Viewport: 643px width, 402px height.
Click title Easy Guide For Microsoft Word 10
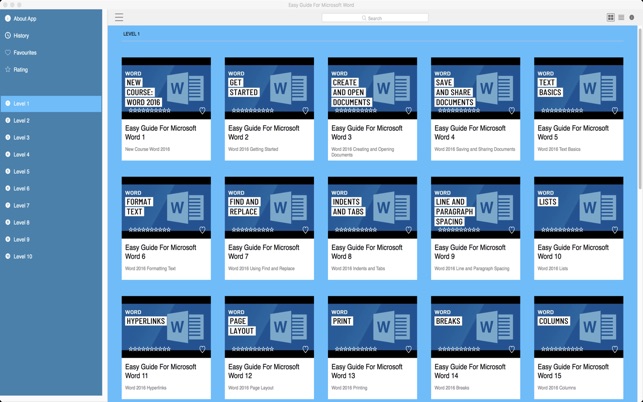(x=573, y=252)
